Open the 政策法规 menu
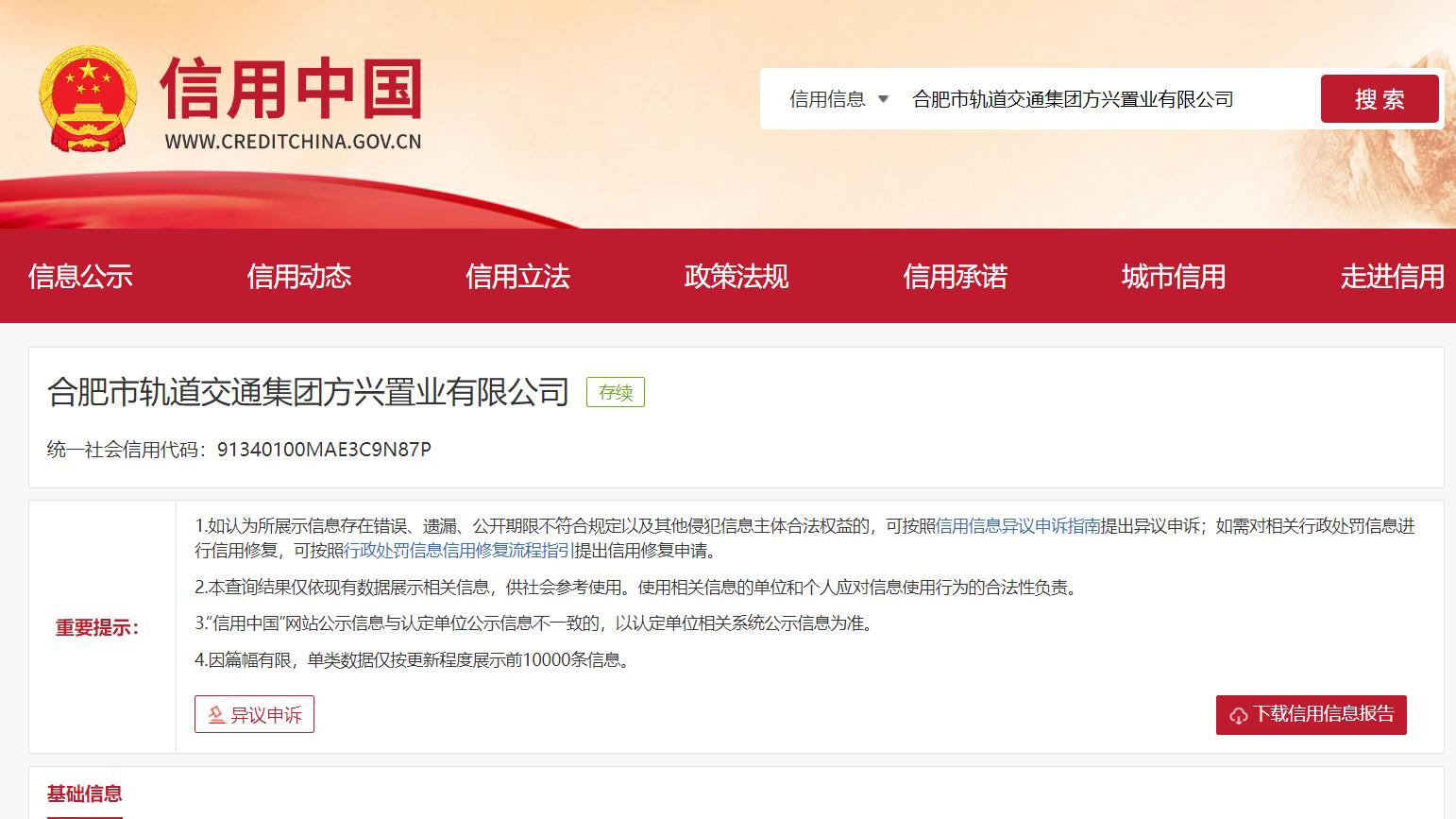This screenshot has height=819, width=1456. (736, 276)
